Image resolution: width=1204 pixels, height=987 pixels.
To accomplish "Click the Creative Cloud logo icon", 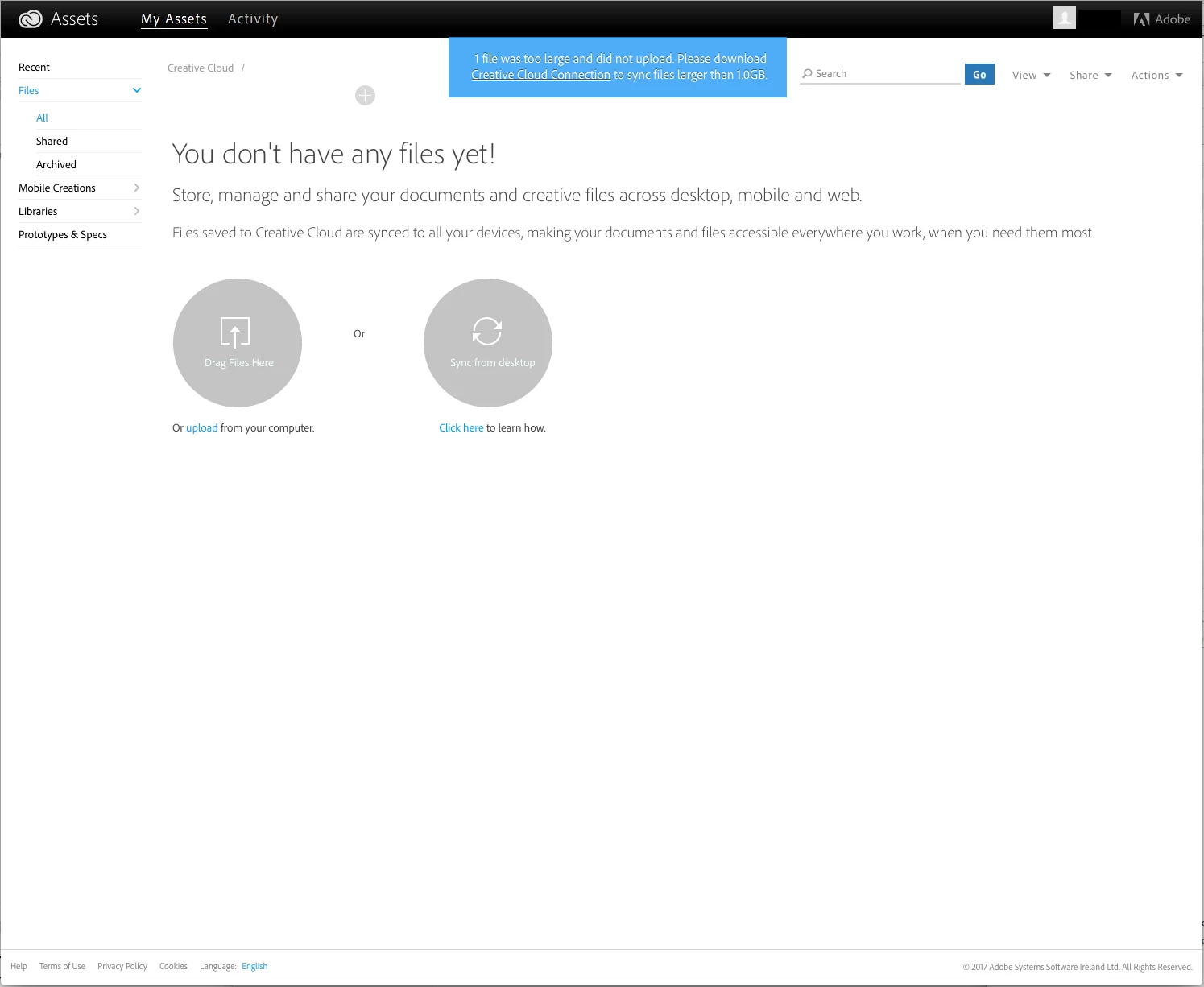I will [x=30, y=19].
